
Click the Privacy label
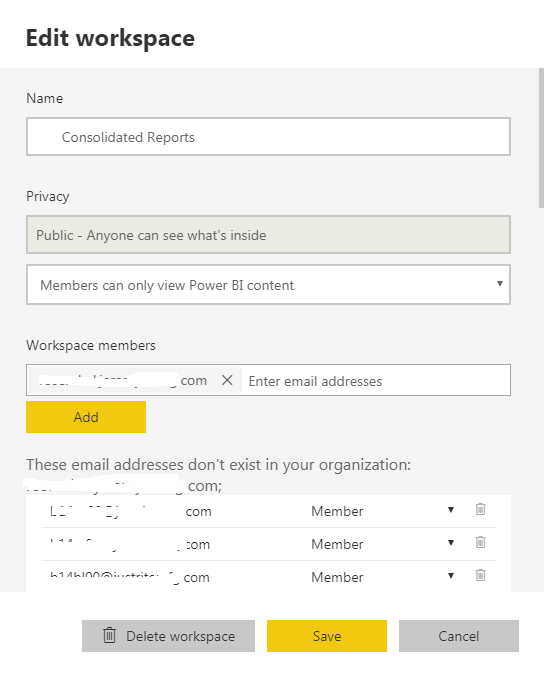pos(48,196)
